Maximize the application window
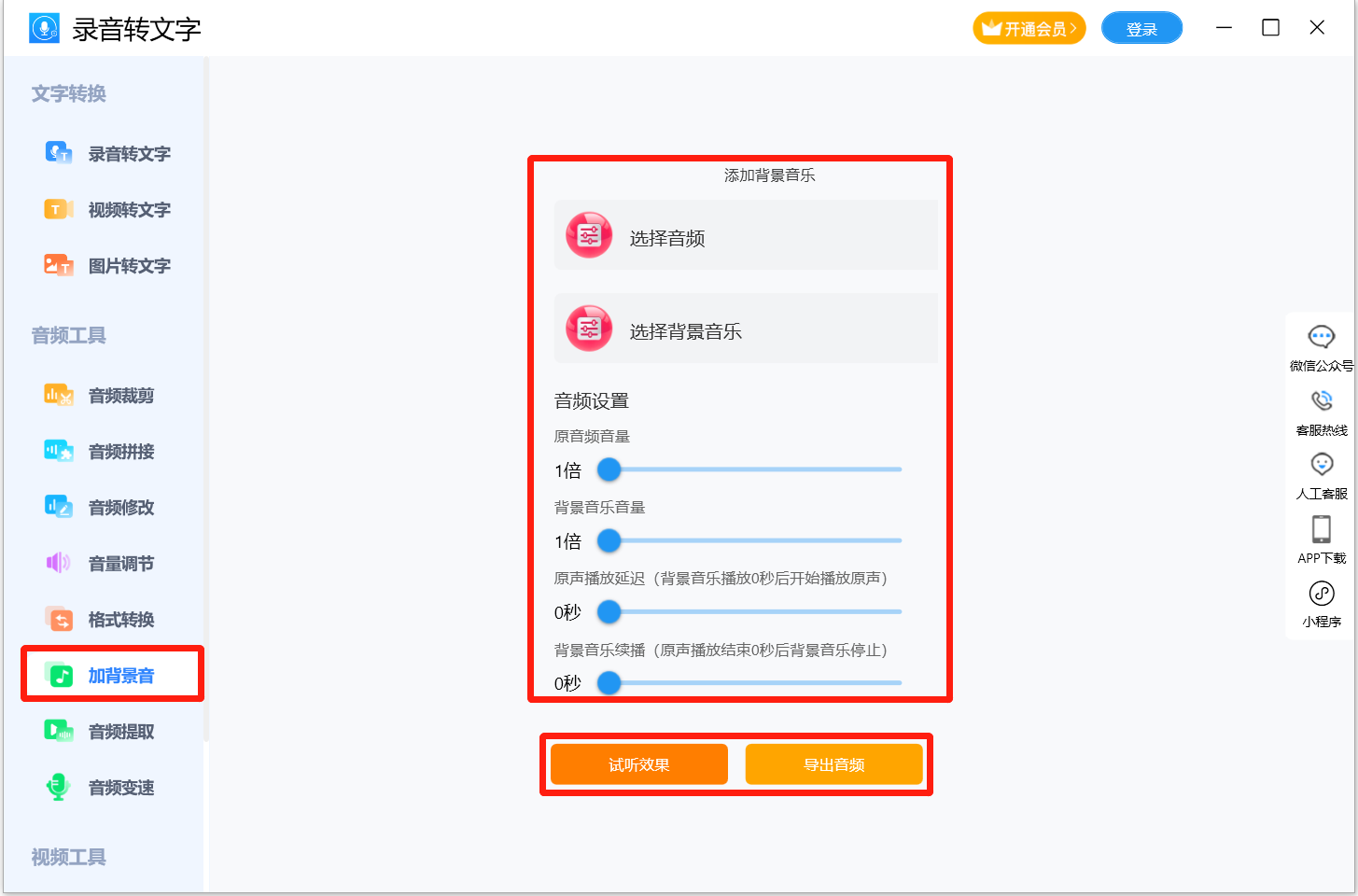Screen dimensions: 1358x896 pos(1270,28)
